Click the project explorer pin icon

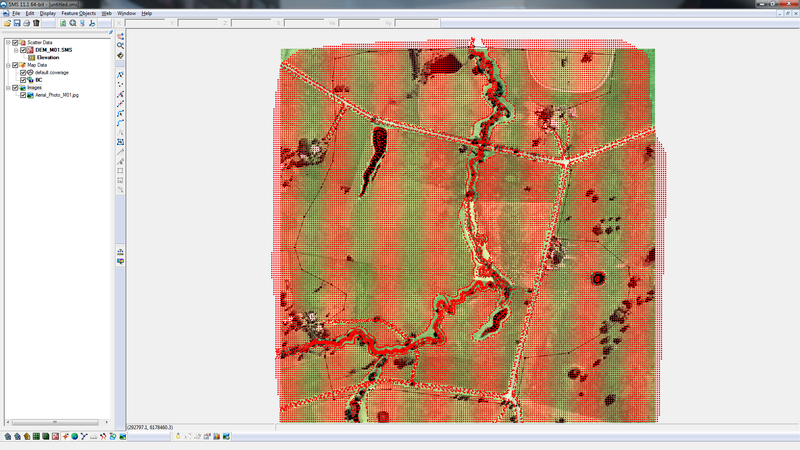point(110,33)
